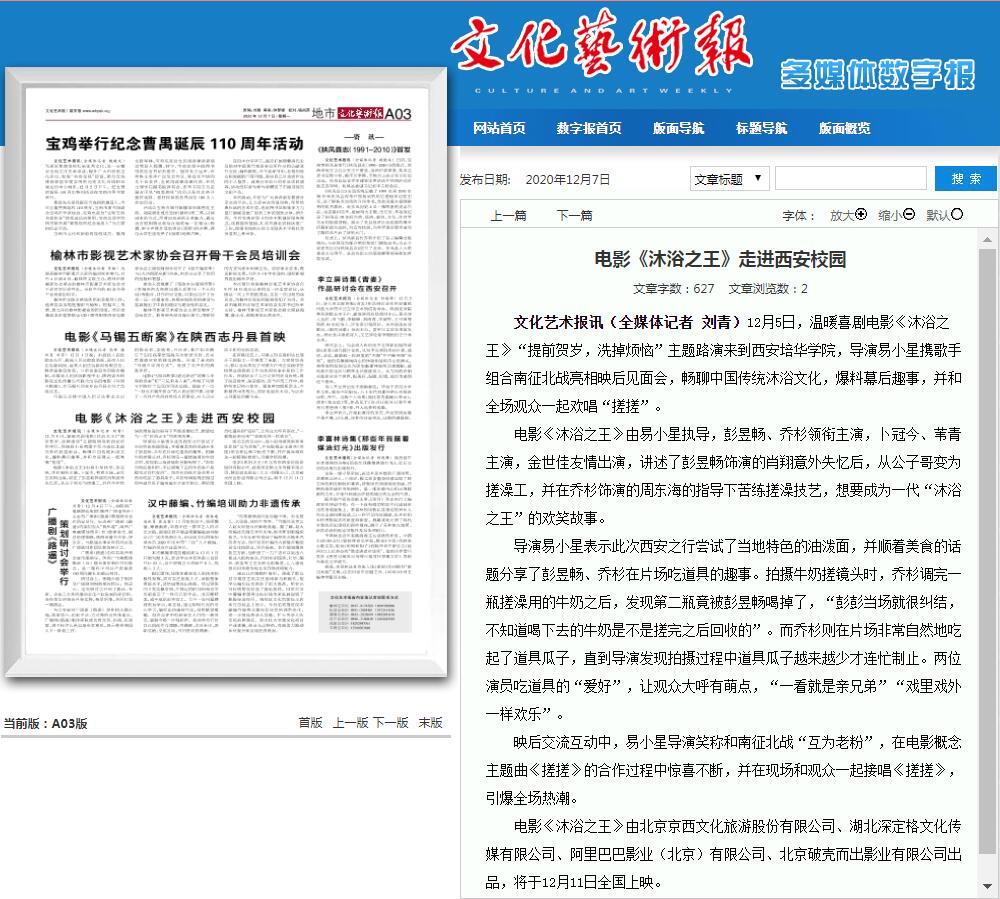Jump to first page via 首版
Screen dimensions: 1000x899
[x=310, y=722]
